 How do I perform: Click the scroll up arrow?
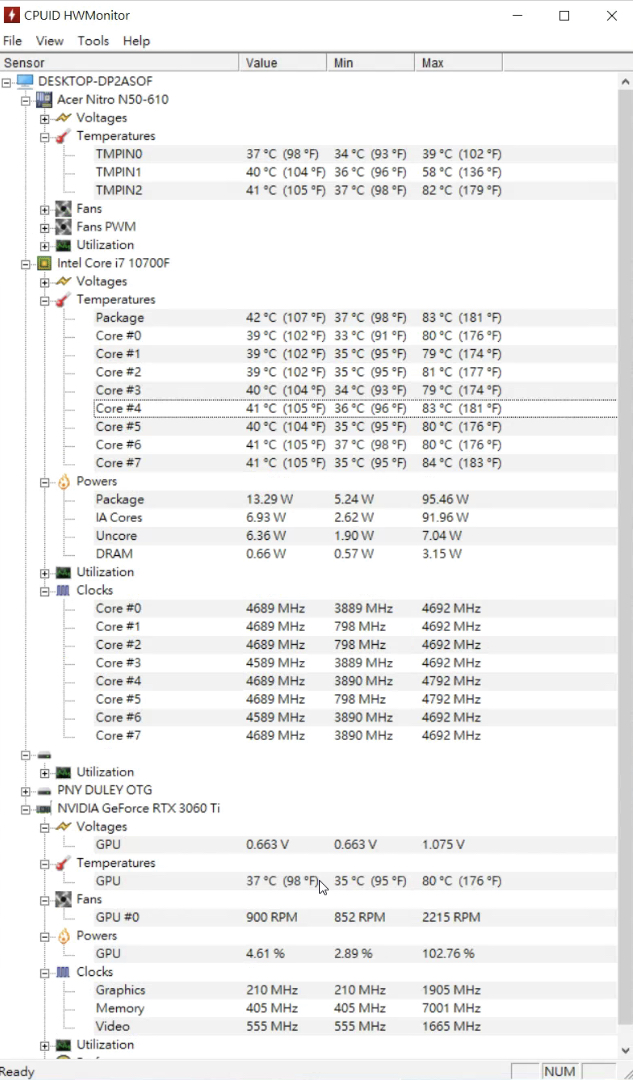tap(625, 80)
